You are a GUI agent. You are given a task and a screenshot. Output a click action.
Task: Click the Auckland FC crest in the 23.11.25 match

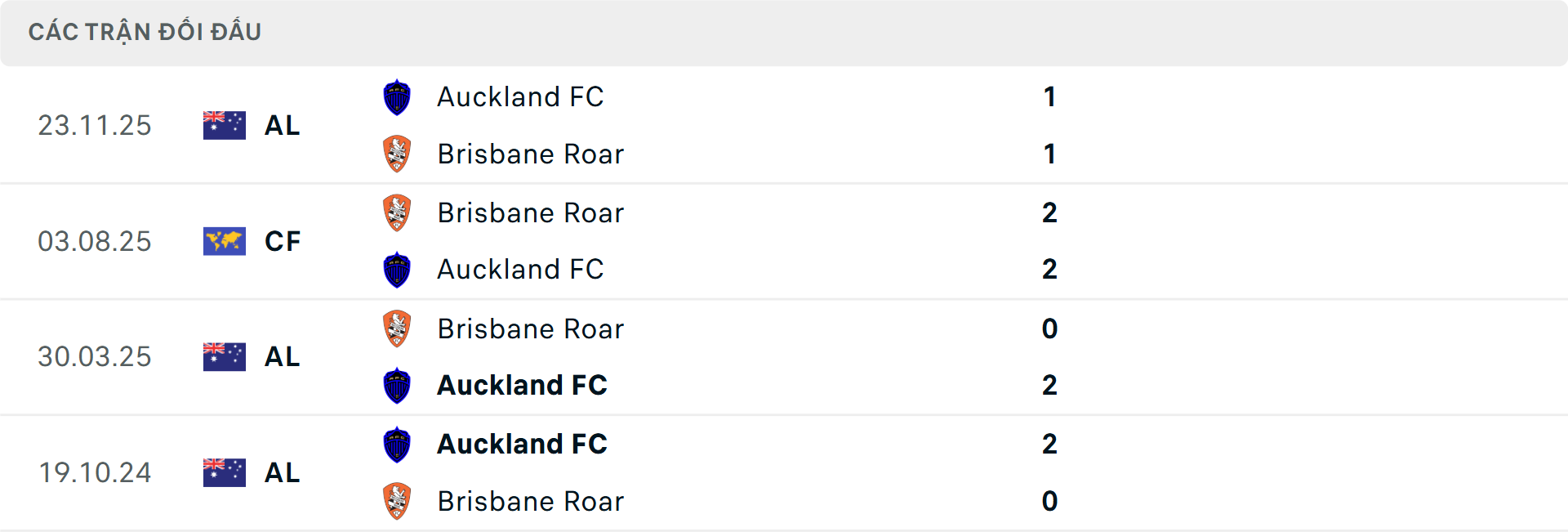[x=397, y=96]
